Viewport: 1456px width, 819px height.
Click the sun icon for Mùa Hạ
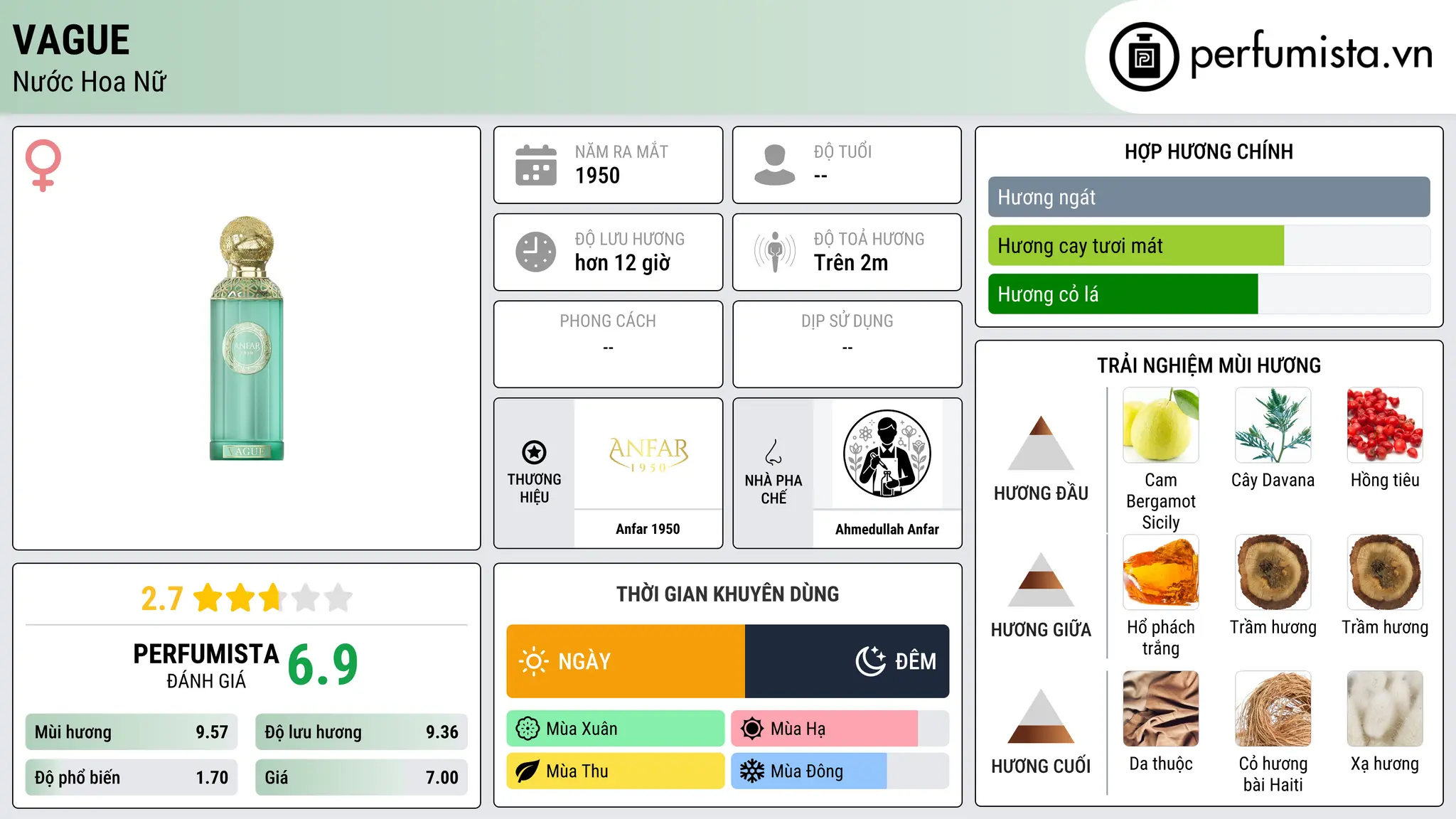(752, 729)
